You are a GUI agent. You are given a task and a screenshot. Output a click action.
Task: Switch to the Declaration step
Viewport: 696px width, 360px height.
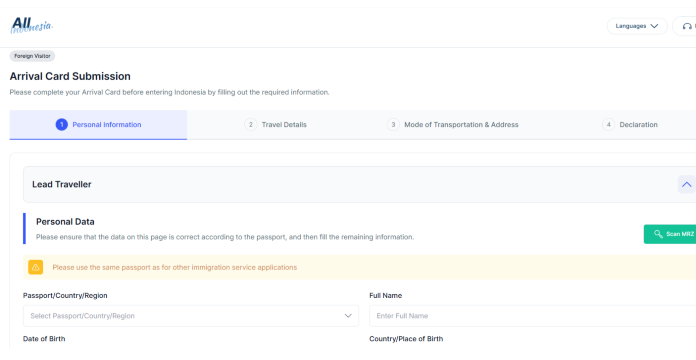pyautogui.click(x=630, y=125)
